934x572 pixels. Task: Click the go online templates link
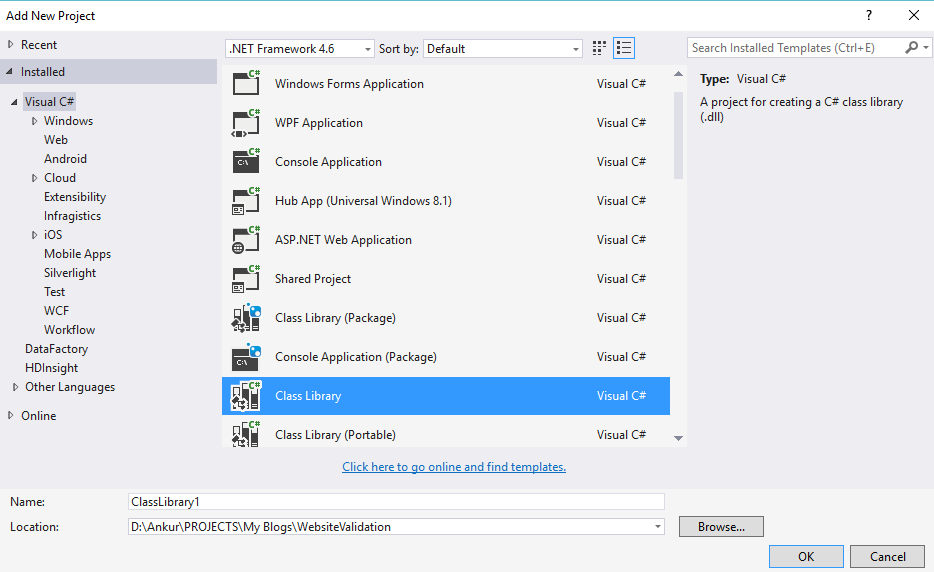coord(454,467)
